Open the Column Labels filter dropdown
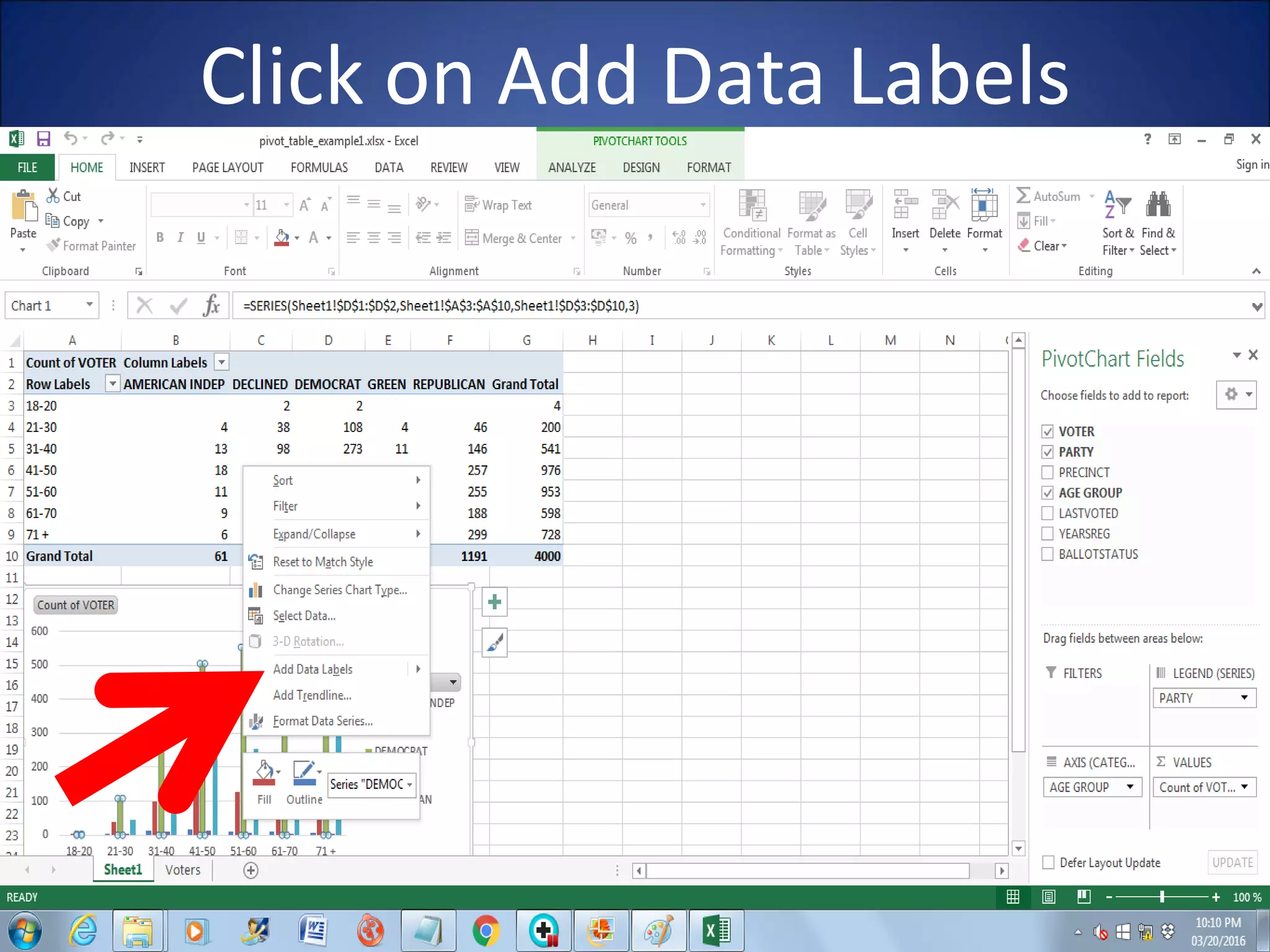 pyautogui.click(x=221, y=362)
